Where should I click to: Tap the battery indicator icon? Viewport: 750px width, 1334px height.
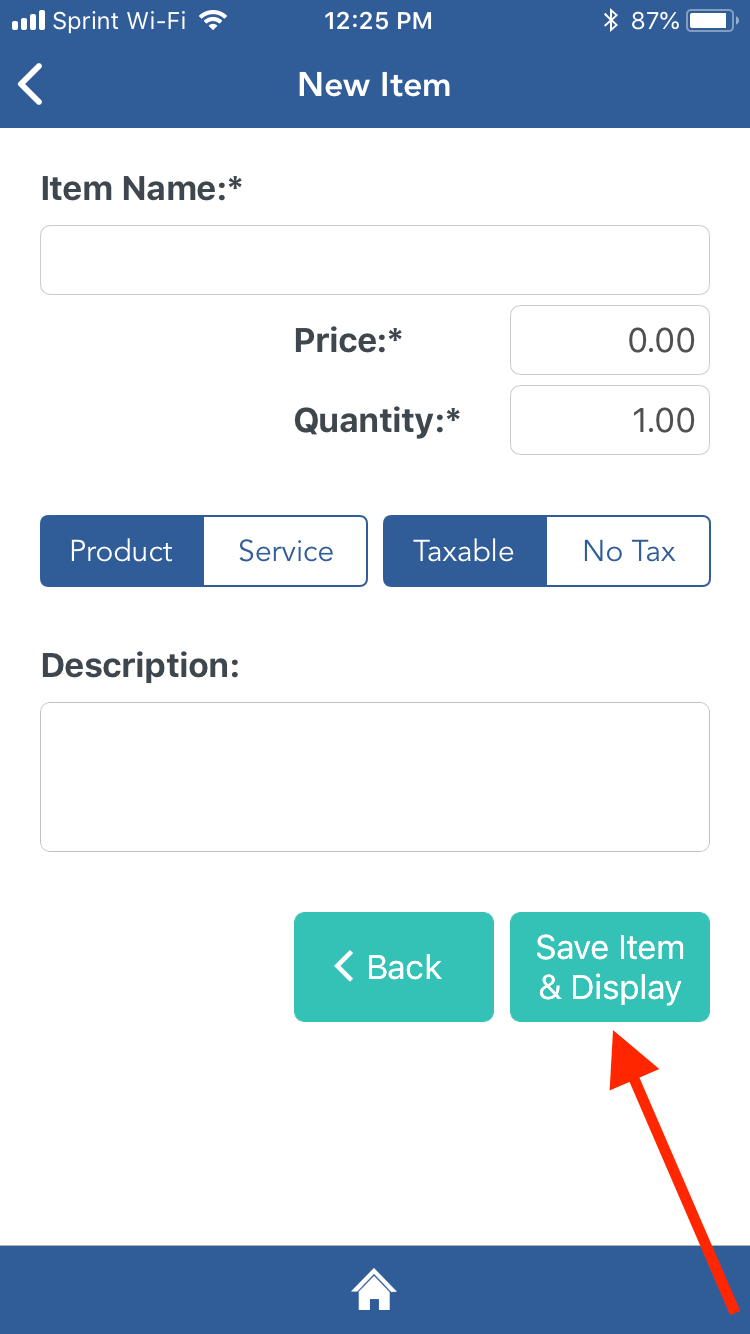(713, 20)
